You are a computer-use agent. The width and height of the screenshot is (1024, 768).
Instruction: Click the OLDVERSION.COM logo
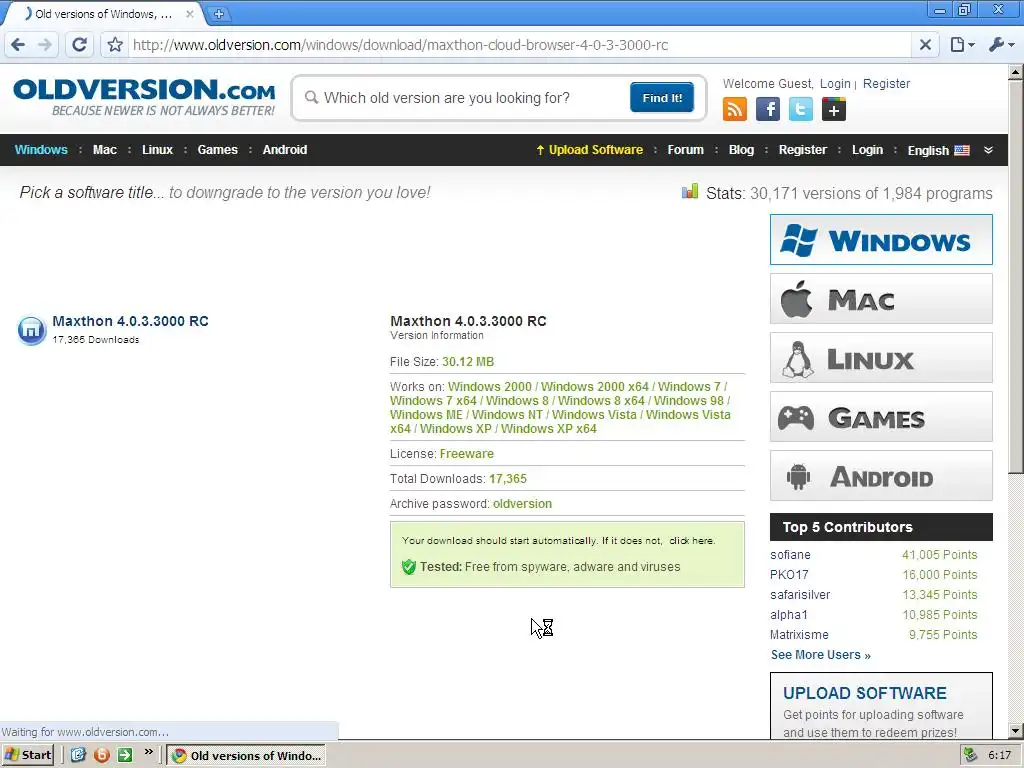click(x=144, y=97)
